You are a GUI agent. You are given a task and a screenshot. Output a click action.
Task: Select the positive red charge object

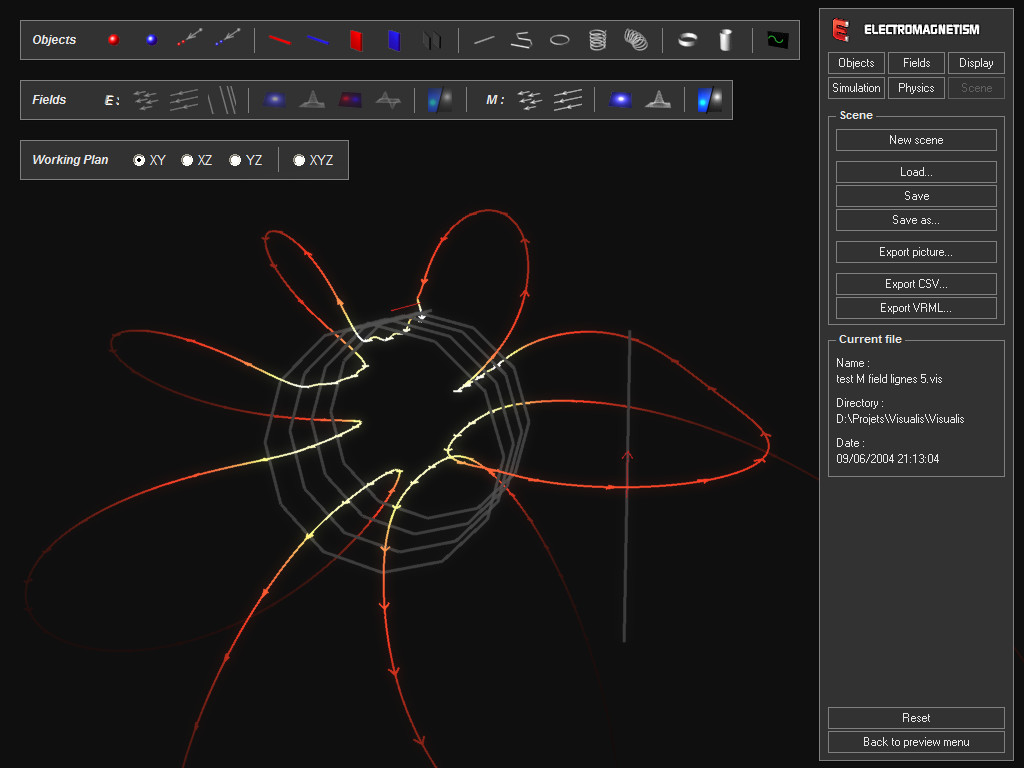point(113,39)
